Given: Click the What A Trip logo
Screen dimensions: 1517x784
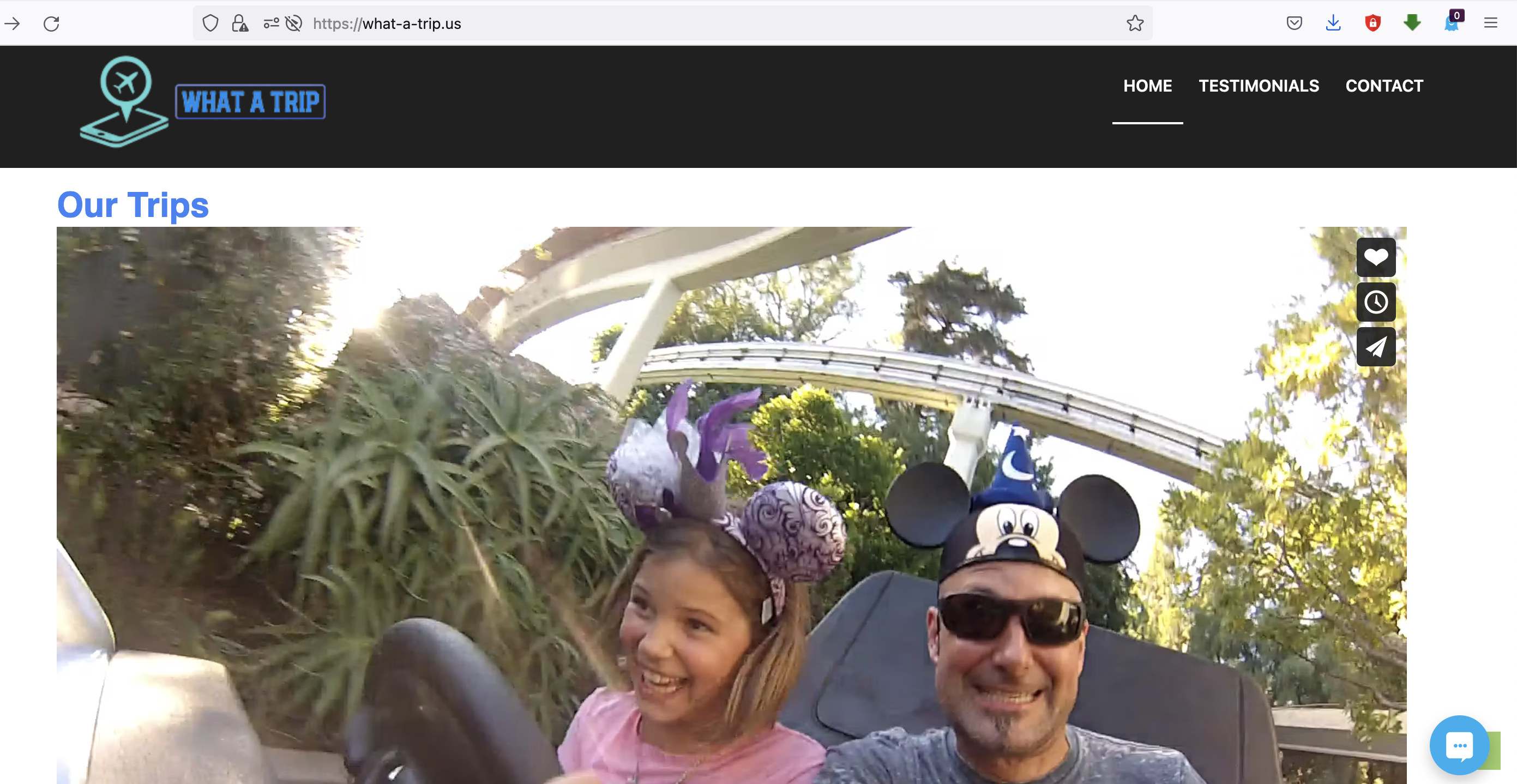Looking at the screenshot, I should (x=203, y=102).
